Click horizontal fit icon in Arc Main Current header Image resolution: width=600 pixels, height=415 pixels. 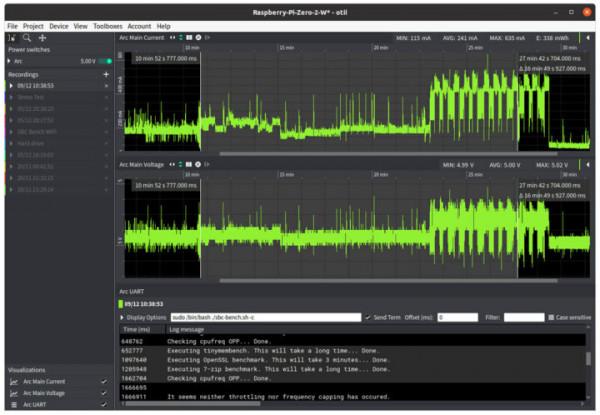click(x=173, y=37)
